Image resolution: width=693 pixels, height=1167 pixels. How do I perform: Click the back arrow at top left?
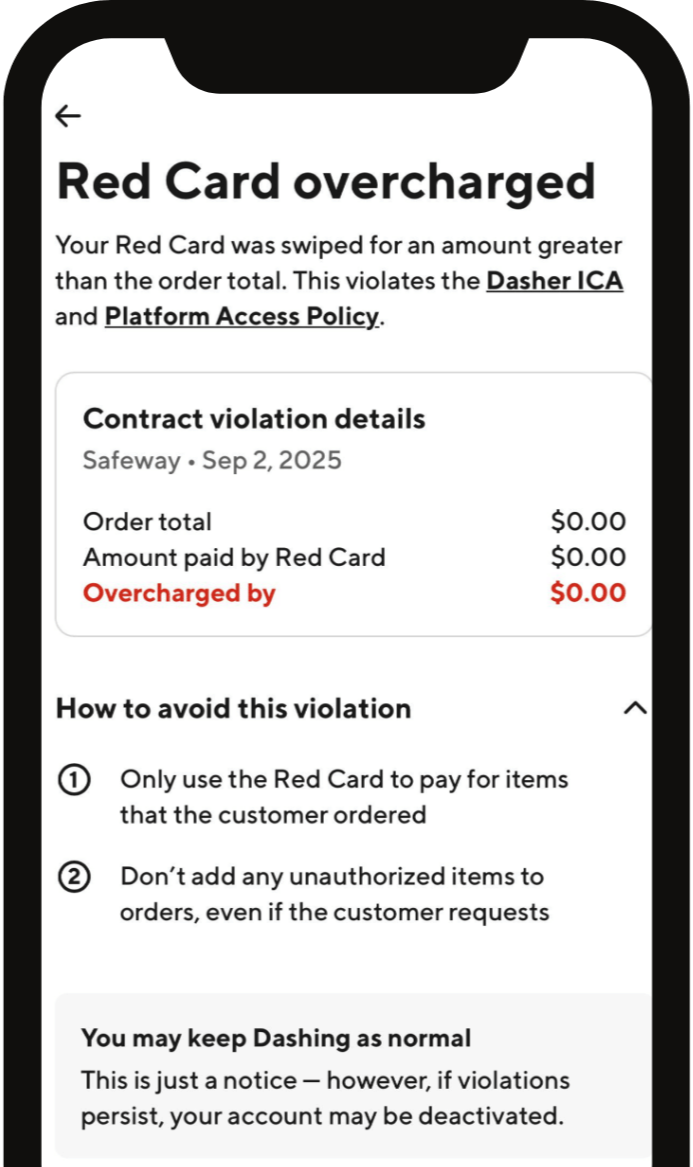pyautogui.click(x=67, y=116)
